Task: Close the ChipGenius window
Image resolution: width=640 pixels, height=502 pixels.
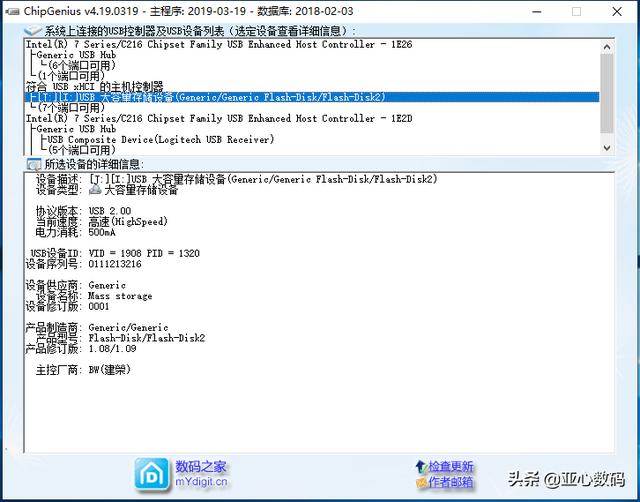Action: coord(617,11)
